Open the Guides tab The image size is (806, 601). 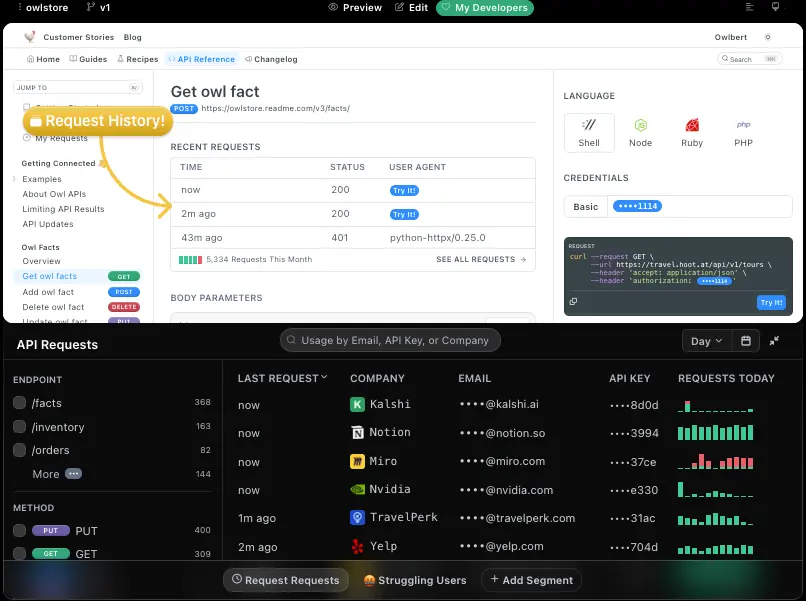pos(88,59)
